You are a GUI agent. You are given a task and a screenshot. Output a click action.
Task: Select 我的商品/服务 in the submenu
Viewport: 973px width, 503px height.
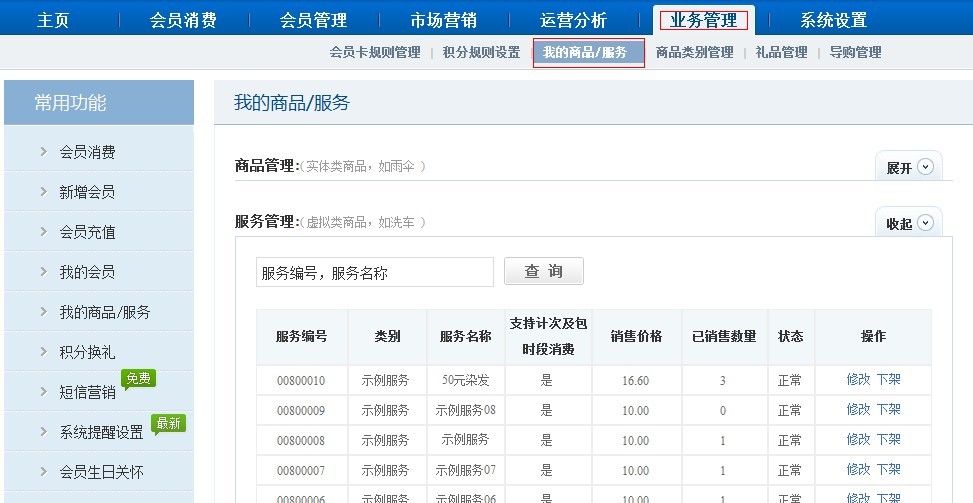click(588, 53)
